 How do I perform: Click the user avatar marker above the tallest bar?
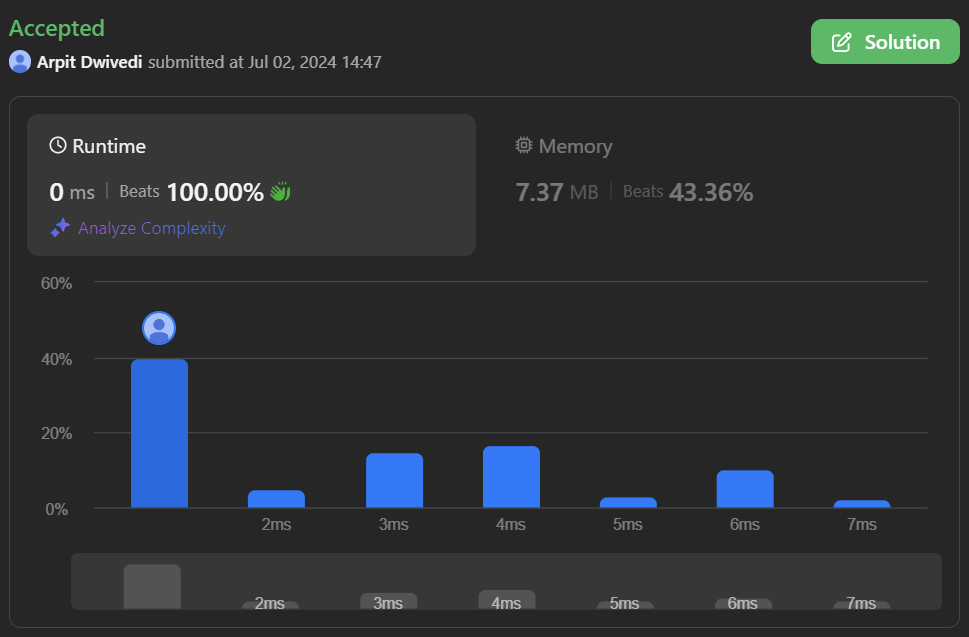pos(159,328)
